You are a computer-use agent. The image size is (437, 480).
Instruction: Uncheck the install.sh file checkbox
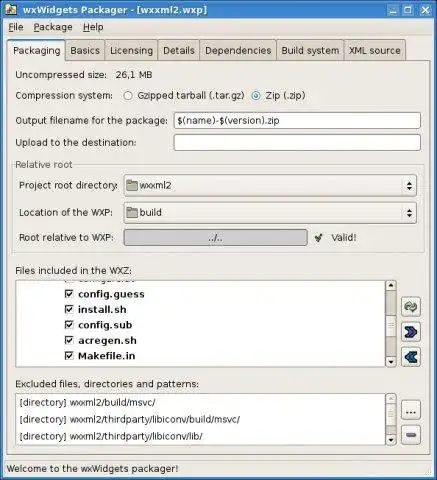click(69, 309)
